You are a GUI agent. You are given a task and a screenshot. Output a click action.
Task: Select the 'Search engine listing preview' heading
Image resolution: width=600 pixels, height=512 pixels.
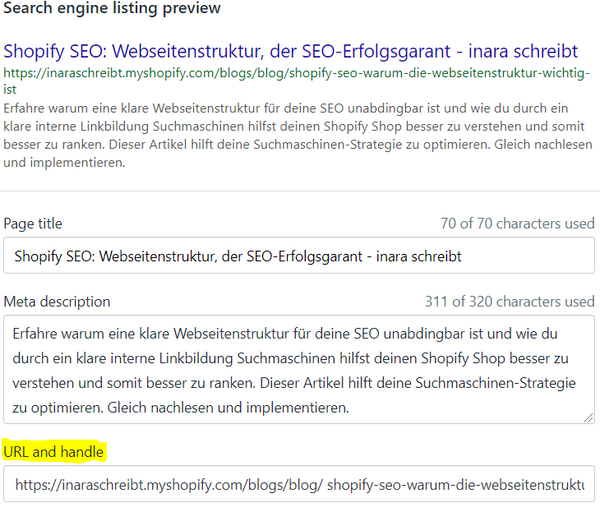point(112,8)
